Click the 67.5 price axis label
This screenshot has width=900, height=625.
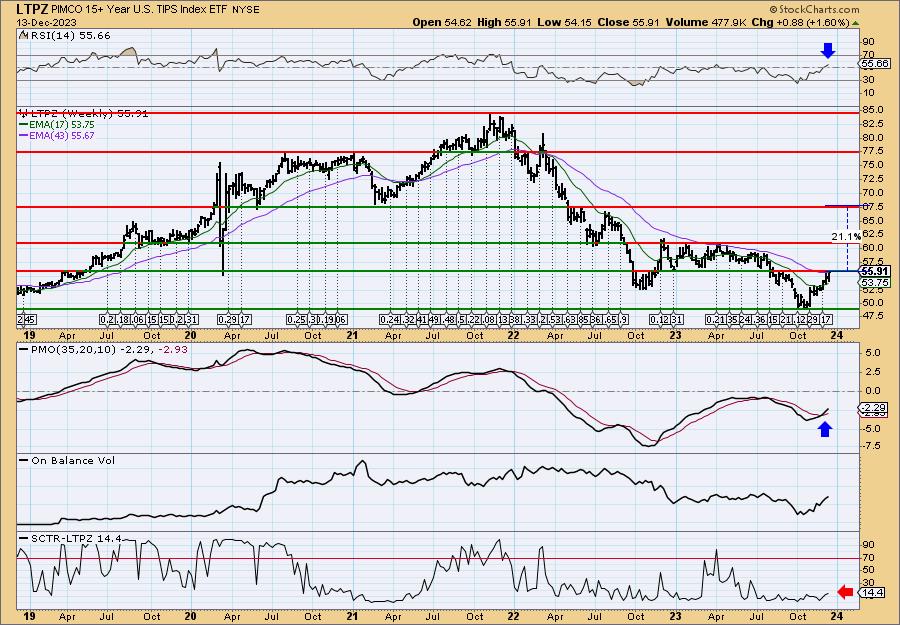coord(874,207)
